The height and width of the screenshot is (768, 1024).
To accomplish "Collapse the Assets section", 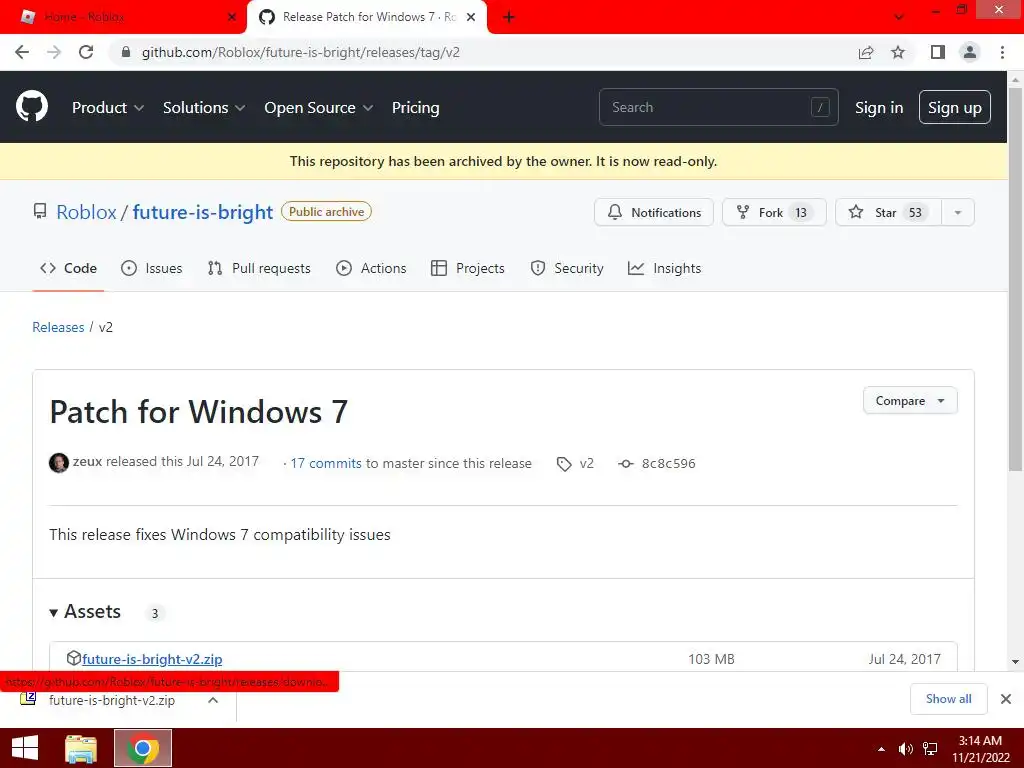I will tap(86, 612).
